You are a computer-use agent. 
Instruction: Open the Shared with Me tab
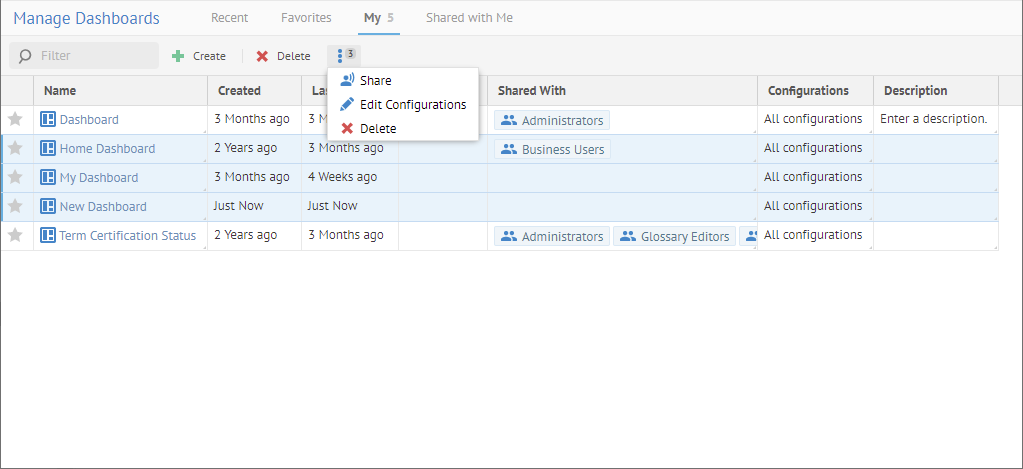[x=469, y=18]
